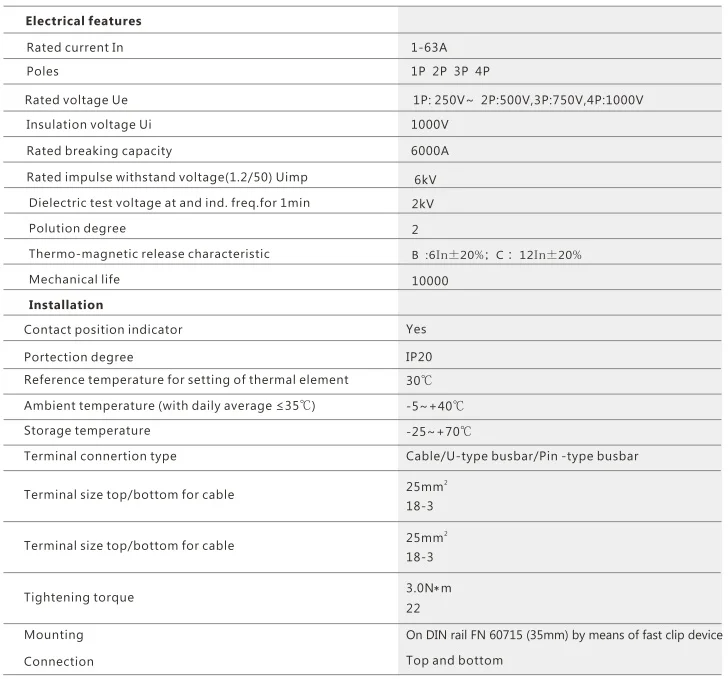Select the Cable/U-type busbar/Pin-type busbar text
The width and height of the screenshot is (728, 679).
(x=522, y=456)
